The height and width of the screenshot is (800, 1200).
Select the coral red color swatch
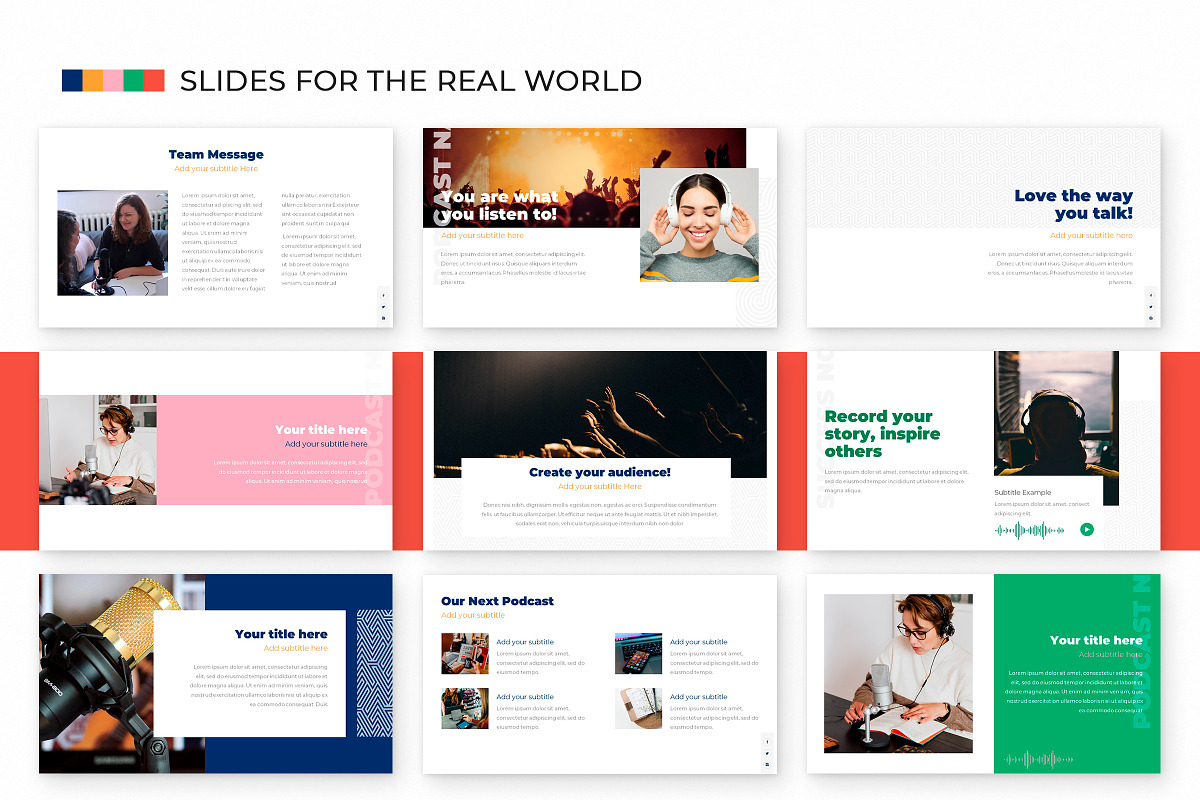[154, 81]
